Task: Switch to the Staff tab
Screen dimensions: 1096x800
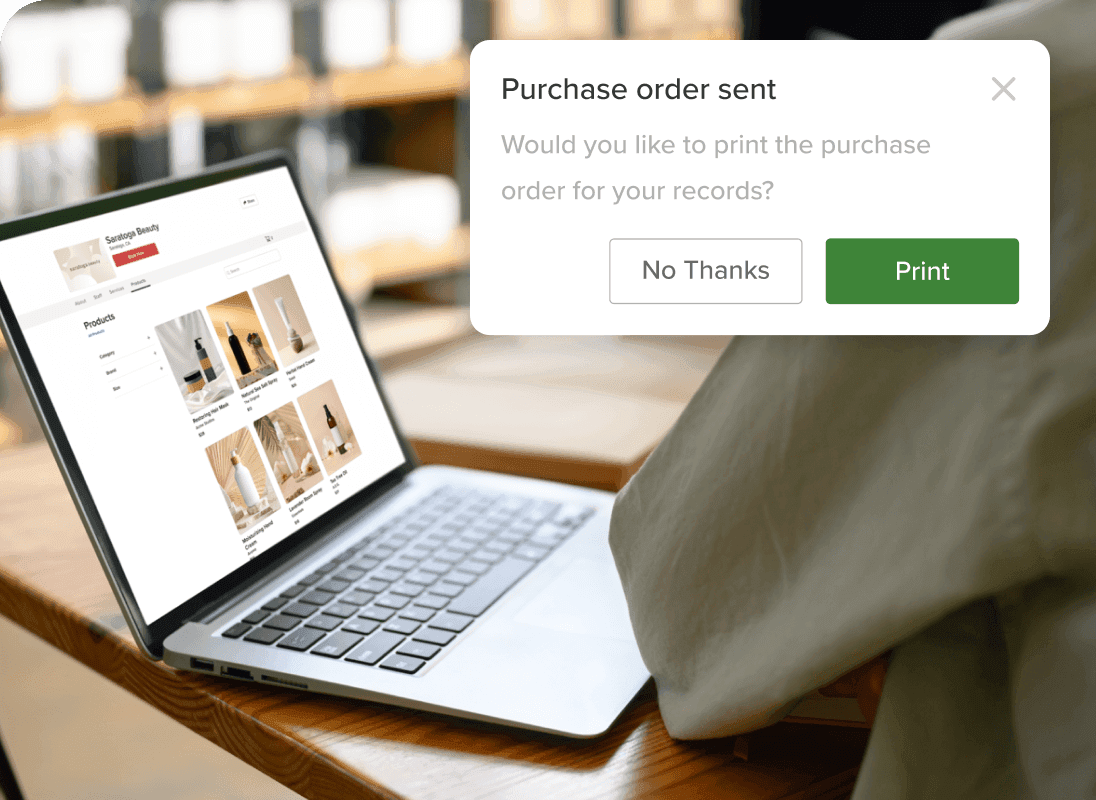Action: 98,296
